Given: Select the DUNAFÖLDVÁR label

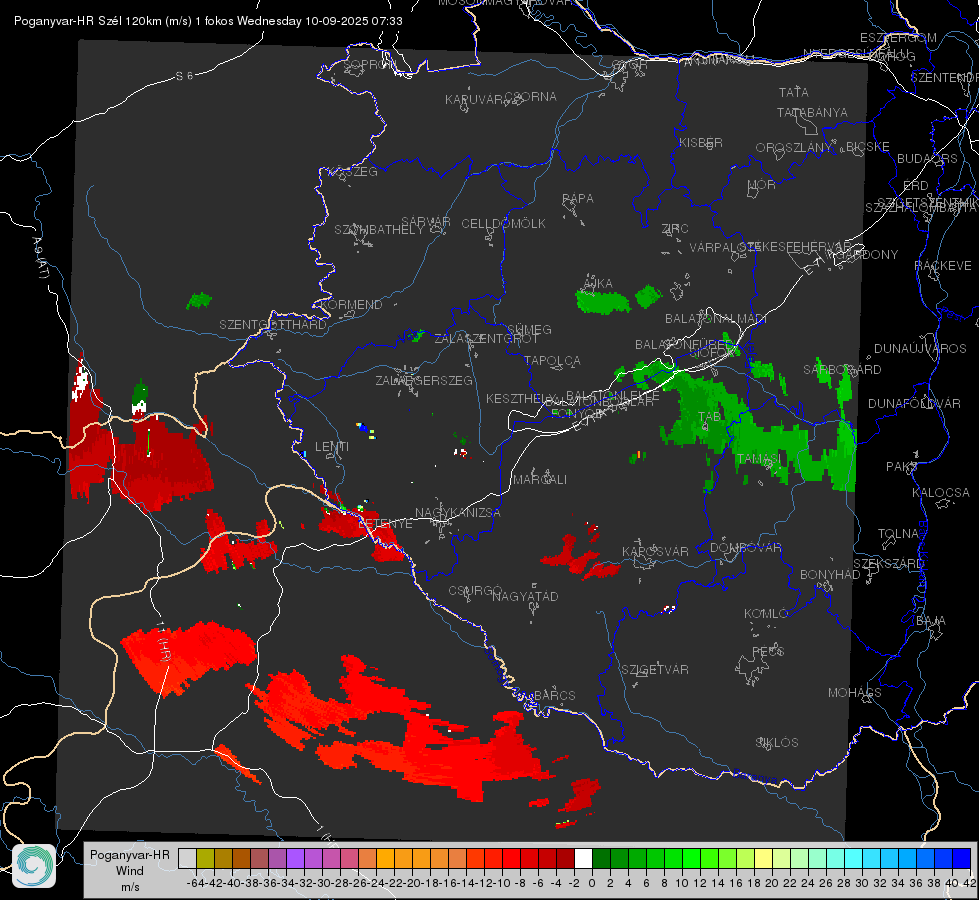Looking at the screenshot, I should (x=914, y=403).
